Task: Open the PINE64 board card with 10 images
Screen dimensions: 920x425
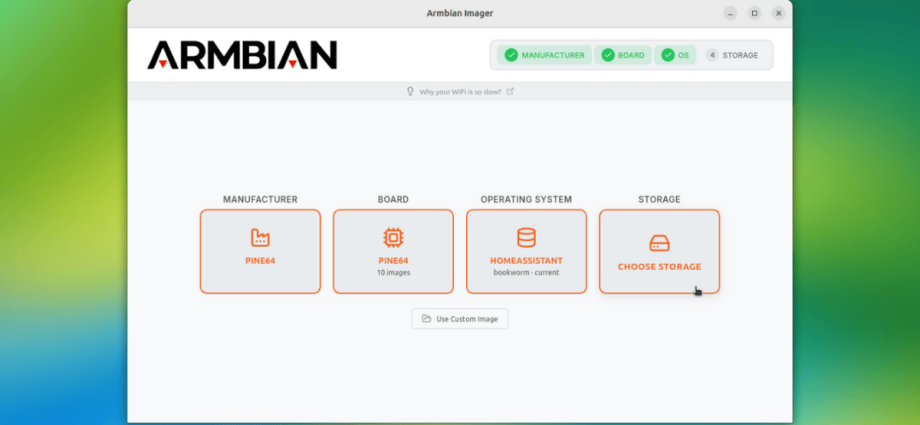Action: 393,251
